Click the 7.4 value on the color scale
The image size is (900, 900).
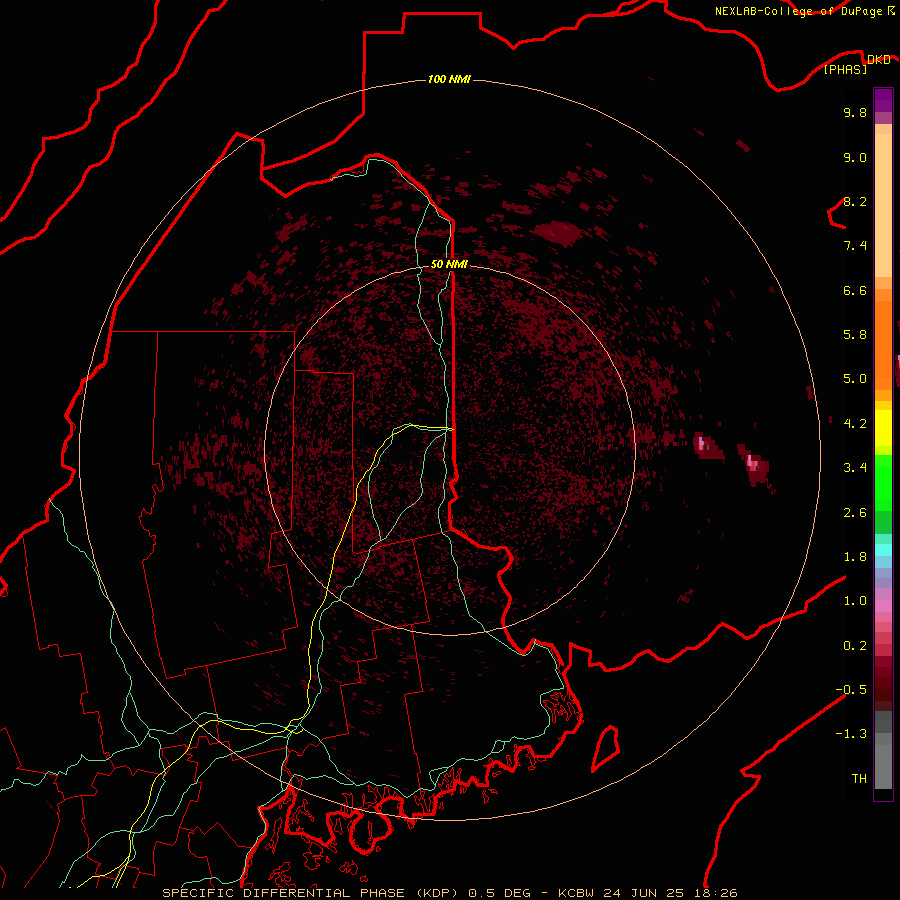pyautogui.click(x=855, y=246)
